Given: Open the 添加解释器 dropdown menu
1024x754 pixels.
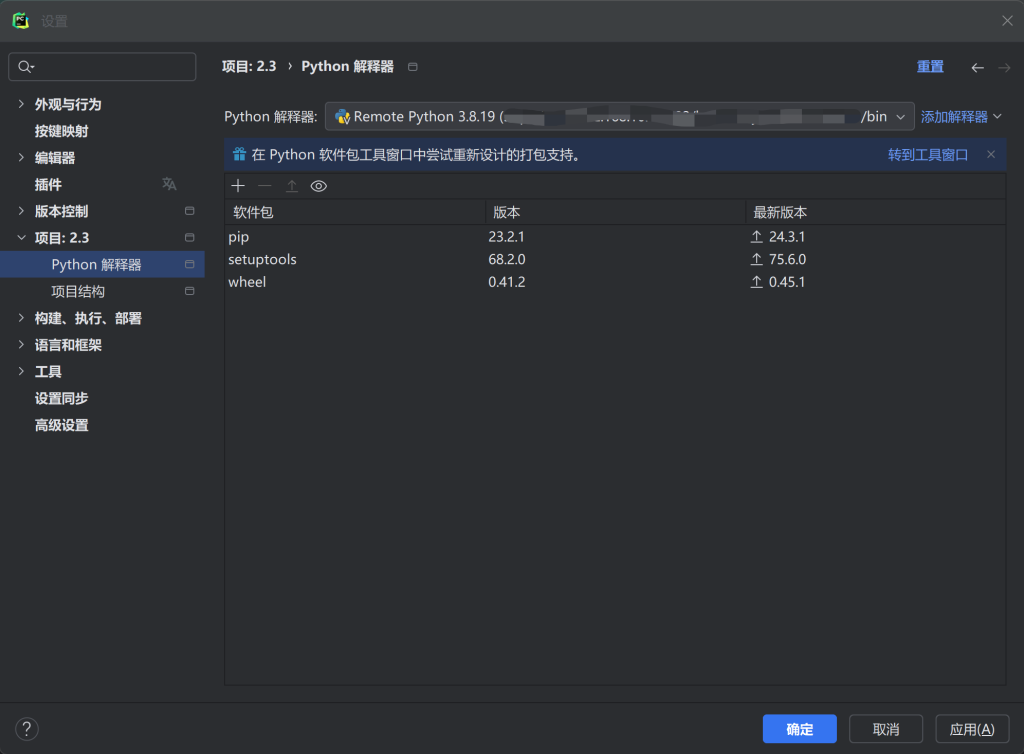Looking at the screenshot, I should click(x=961, y=117).
